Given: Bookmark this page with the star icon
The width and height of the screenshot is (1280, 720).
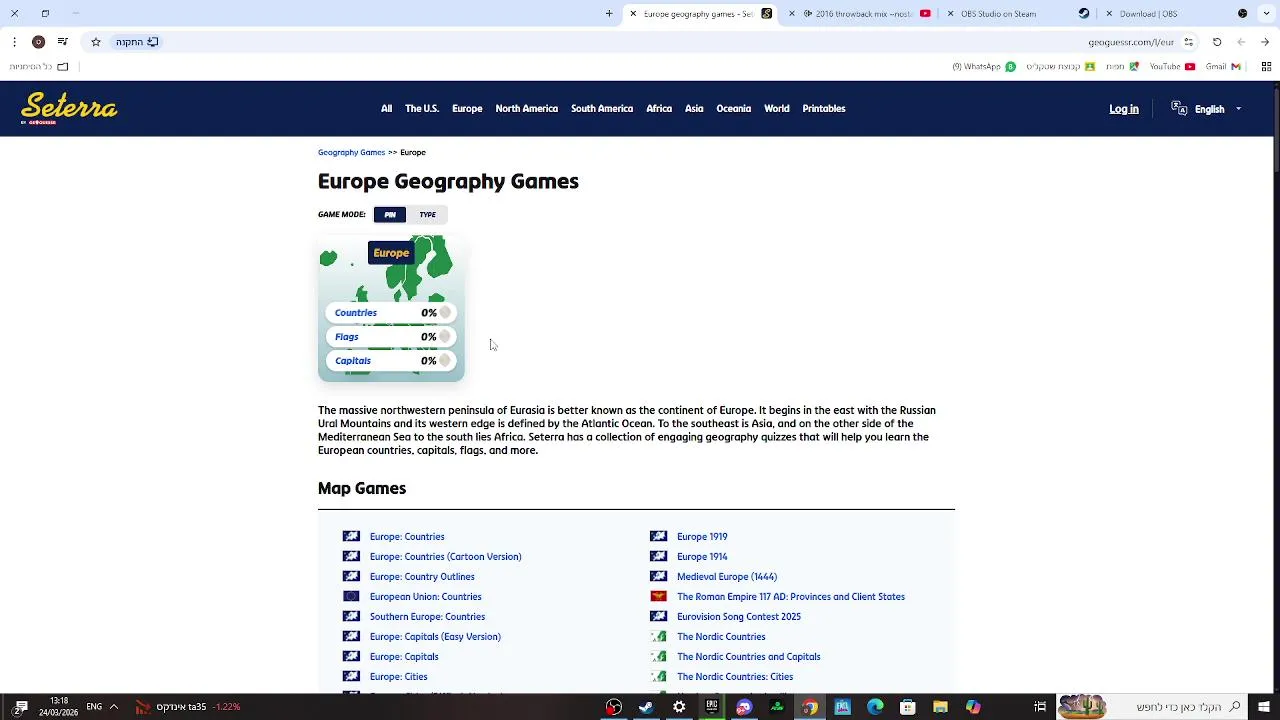Looking at the screenshot, I should (96, 42).
